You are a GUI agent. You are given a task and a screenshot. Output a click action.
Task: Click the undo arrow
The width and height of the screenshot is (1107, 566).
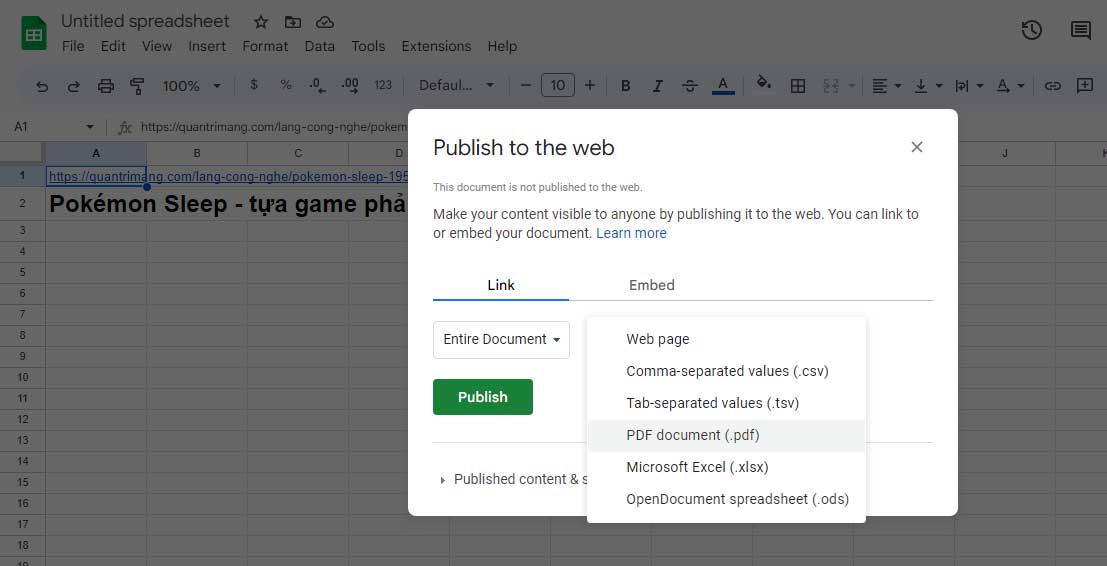tap(42, 86)
